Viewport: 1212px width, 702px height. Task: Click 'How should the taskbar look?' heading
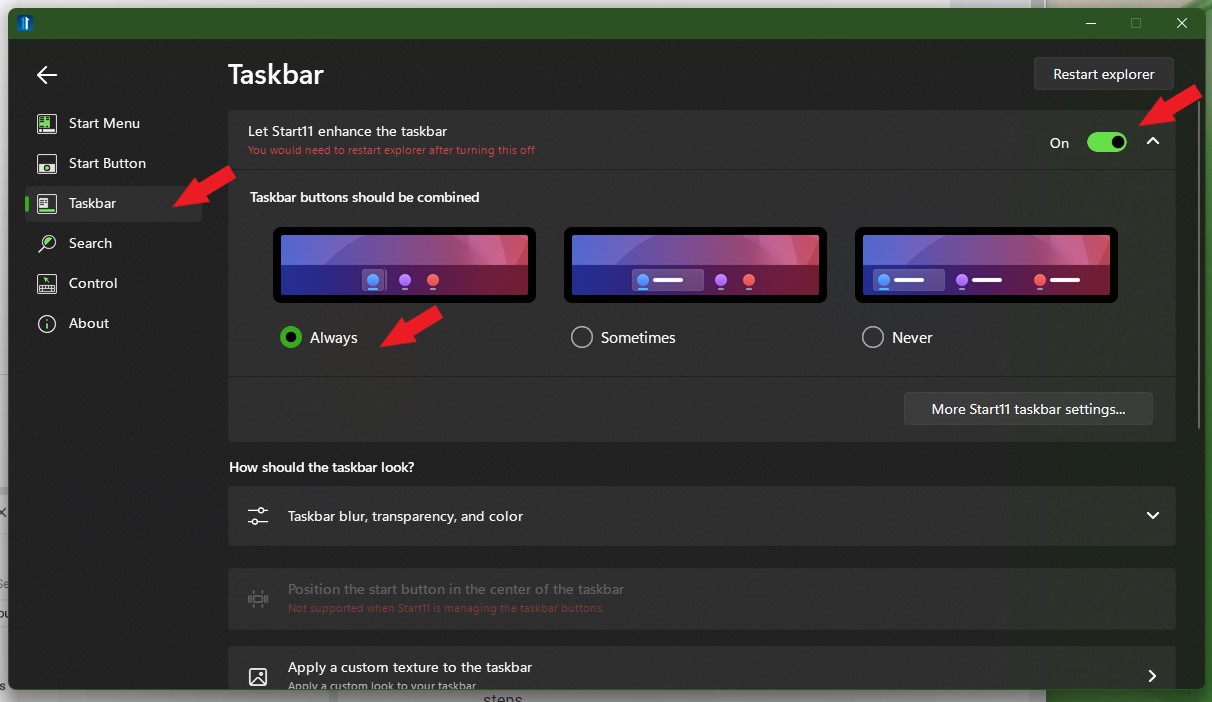322,467
